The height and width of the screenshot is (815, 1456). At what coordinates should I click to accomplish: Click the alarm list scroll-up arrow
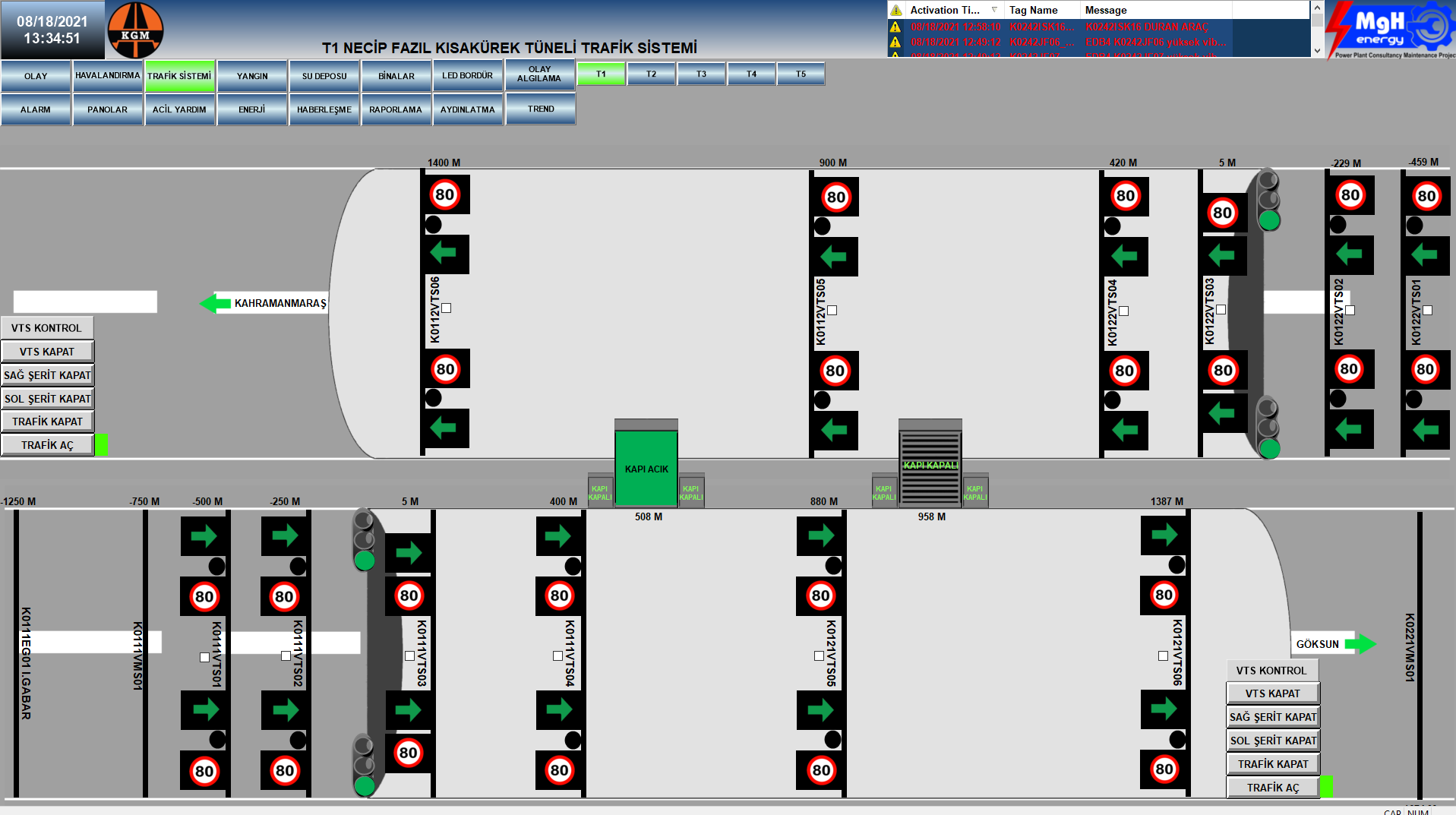[1317, 7]
